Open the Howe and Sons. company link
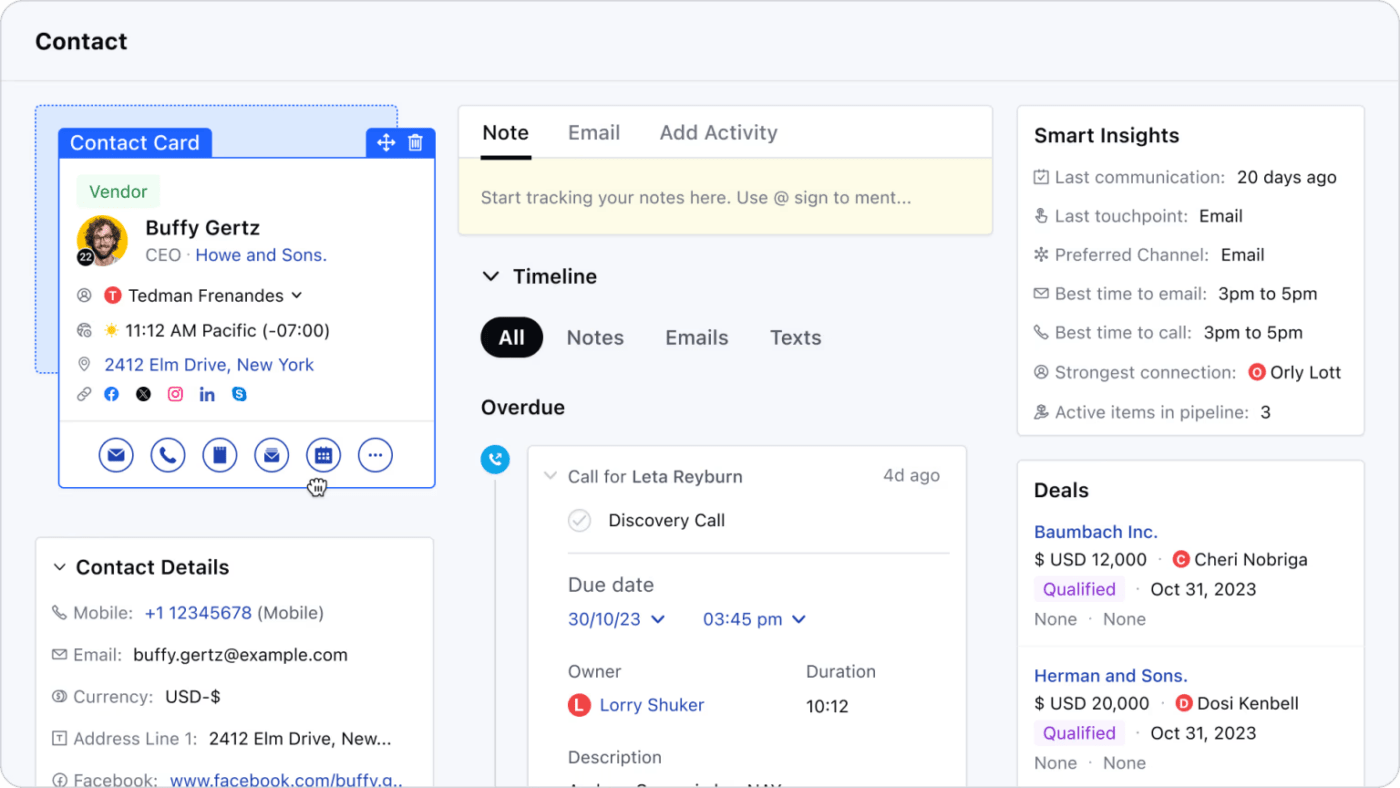Image resolution: width=1400 pixels, height=788 pixels. [x=261, y=255]
